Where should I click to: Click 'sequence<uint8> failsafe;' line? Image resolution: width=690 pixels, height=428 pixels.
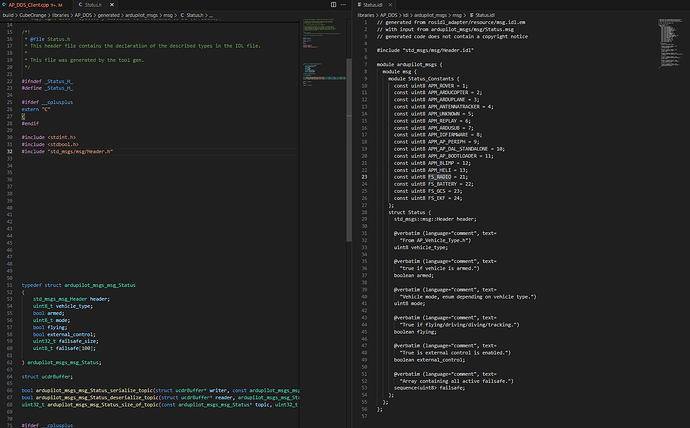pyautogui.click(x=429, y=388)
